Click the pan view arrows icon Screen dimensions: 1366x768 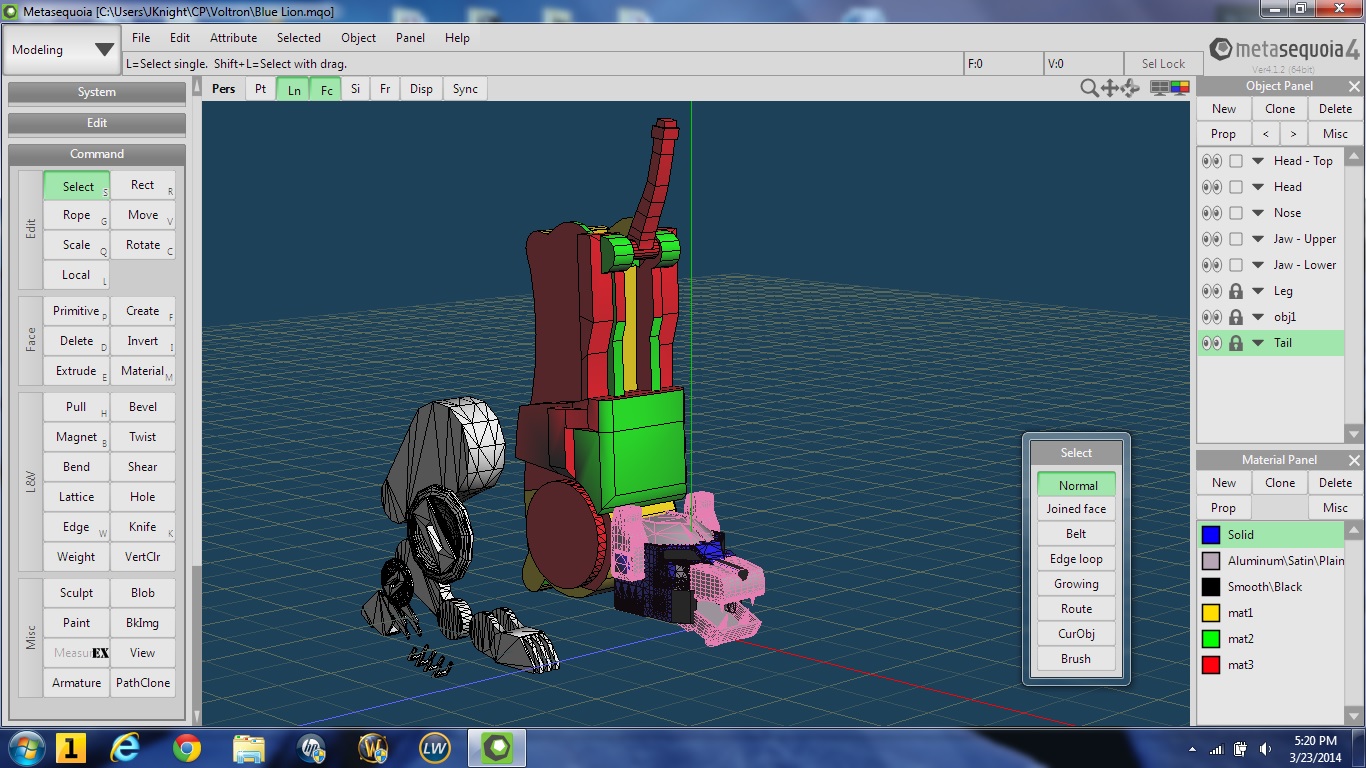[x=1110, y=88]
